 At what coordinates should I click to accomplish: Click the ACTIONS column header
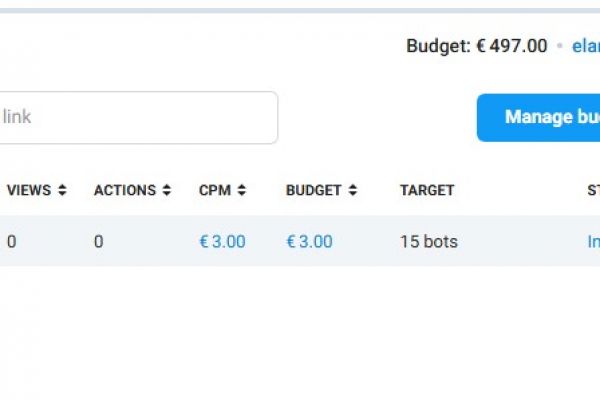click(x=125, y=190)
